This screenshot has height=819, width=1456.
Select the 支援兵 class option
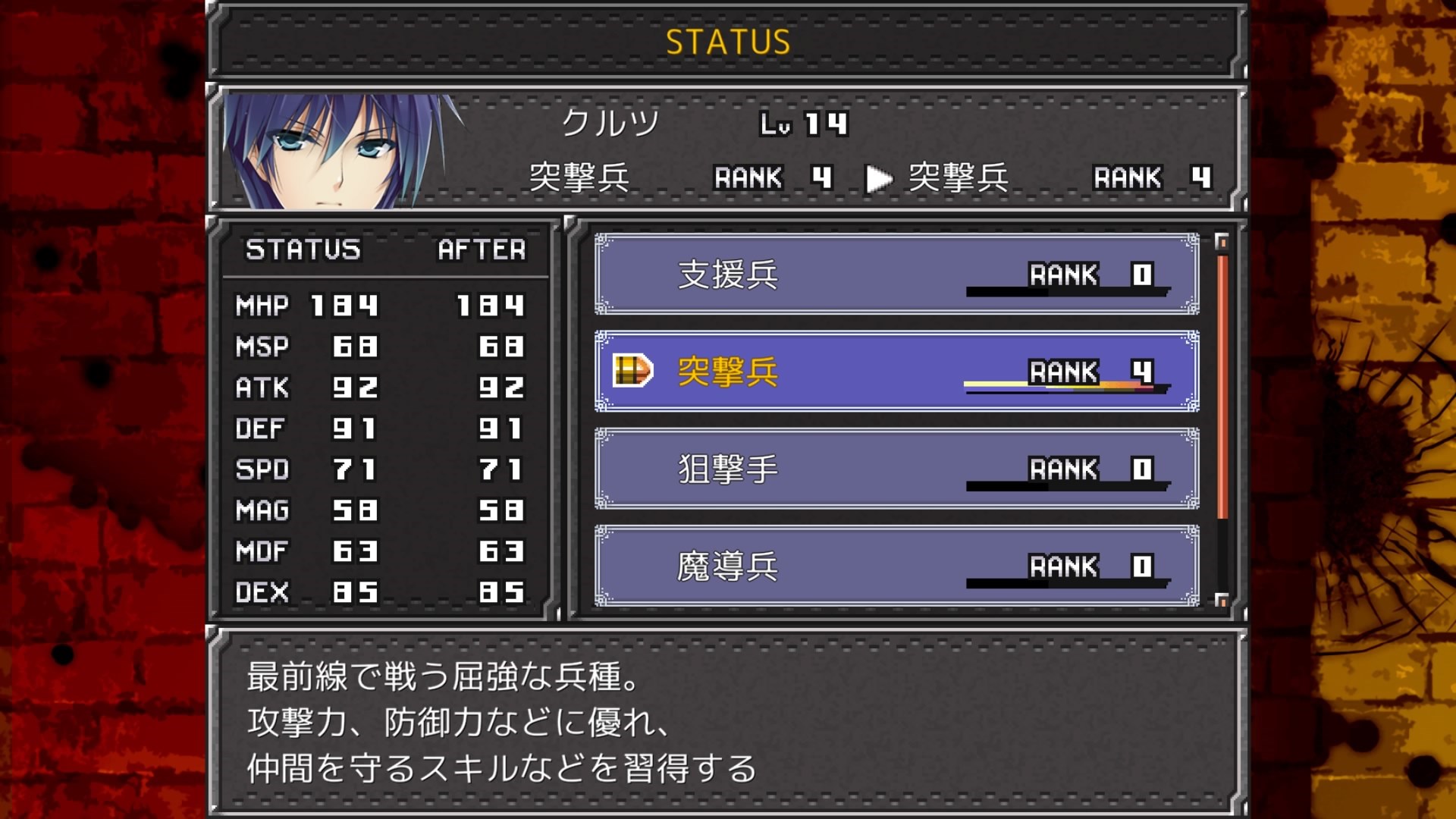896,274
